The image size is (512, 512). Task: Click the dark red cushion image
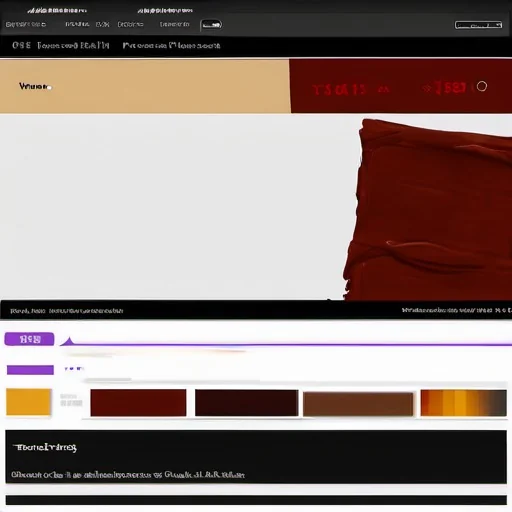click(428, 210)
